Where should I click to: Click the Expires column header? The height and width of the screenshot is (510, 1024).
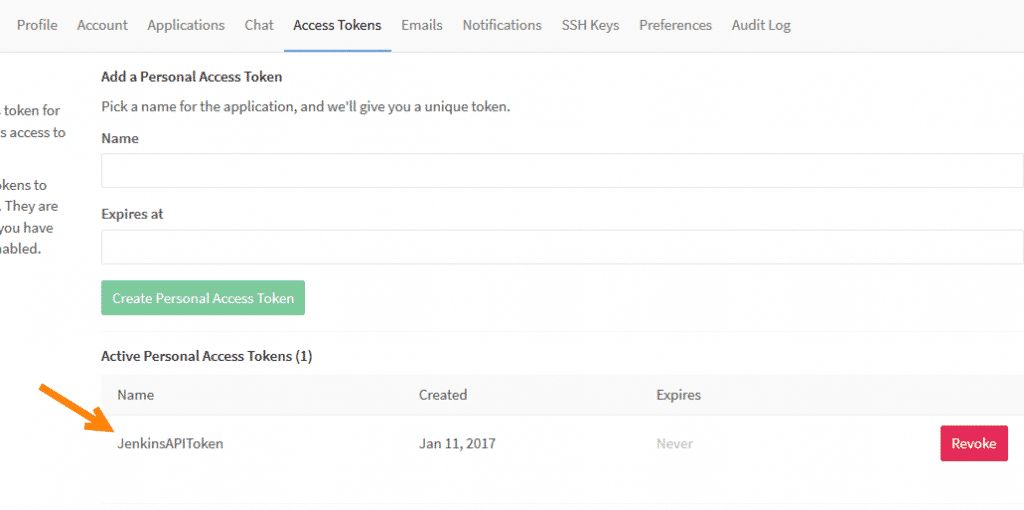(679, 395)
